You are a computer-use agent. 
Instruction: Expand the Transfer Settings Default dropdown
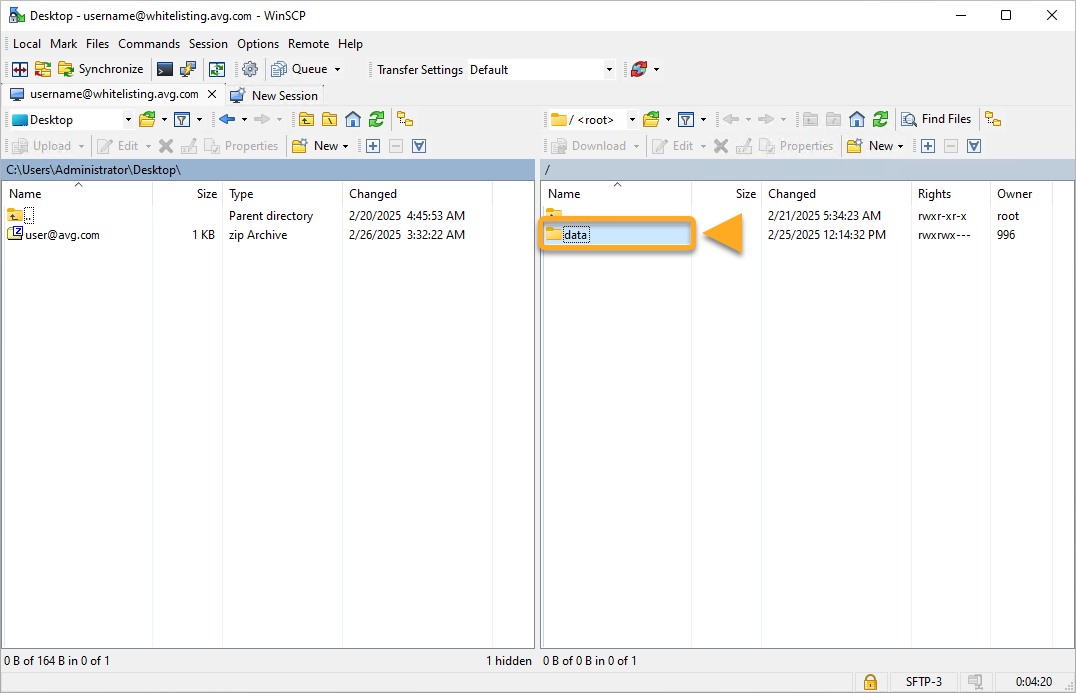pyautogui.click(x=609, y=70)
